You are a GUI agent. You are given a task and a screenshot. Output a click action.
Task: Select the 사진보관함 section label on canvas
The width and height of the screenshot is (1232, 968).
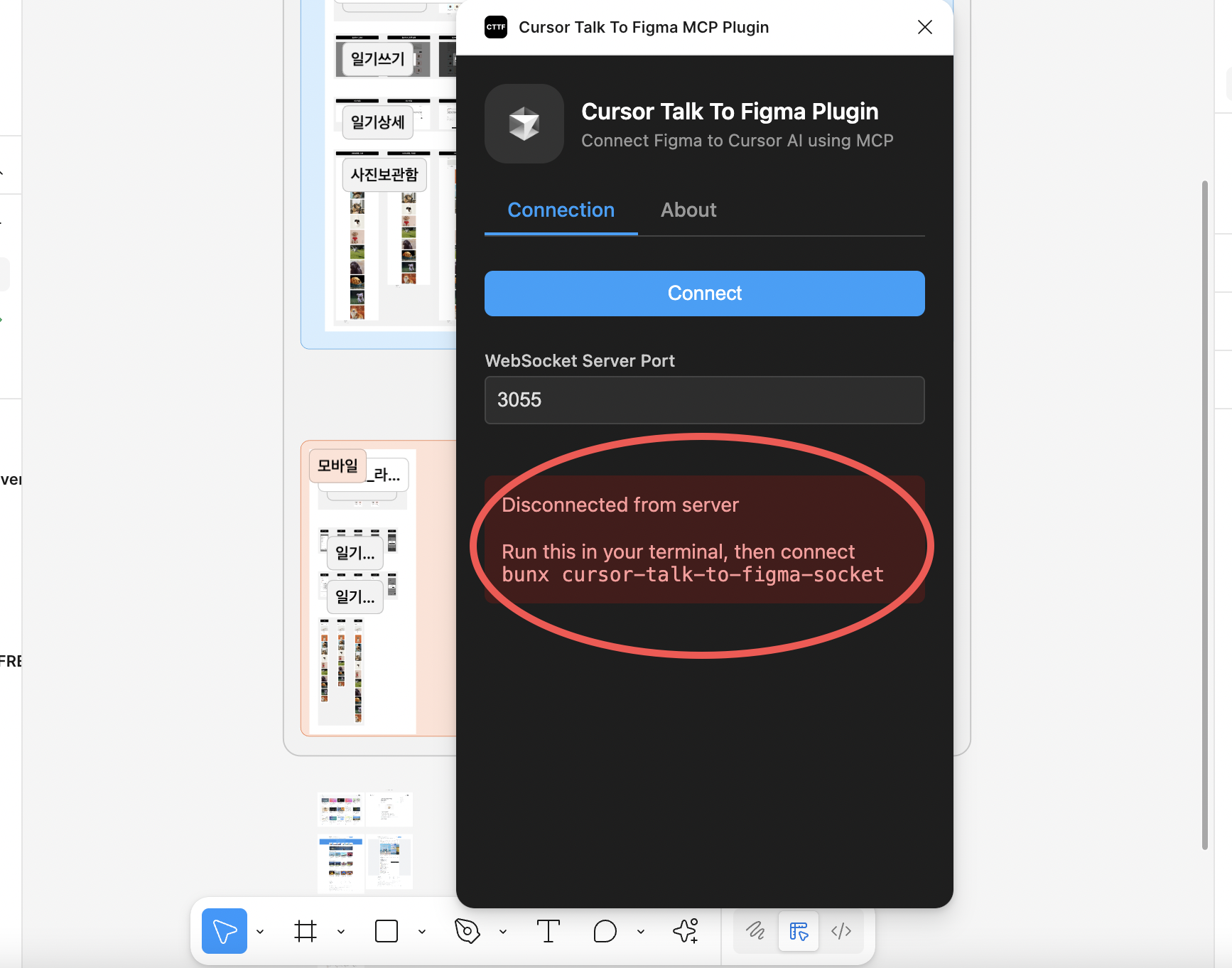pyautogui.click(x=384, y=175)
